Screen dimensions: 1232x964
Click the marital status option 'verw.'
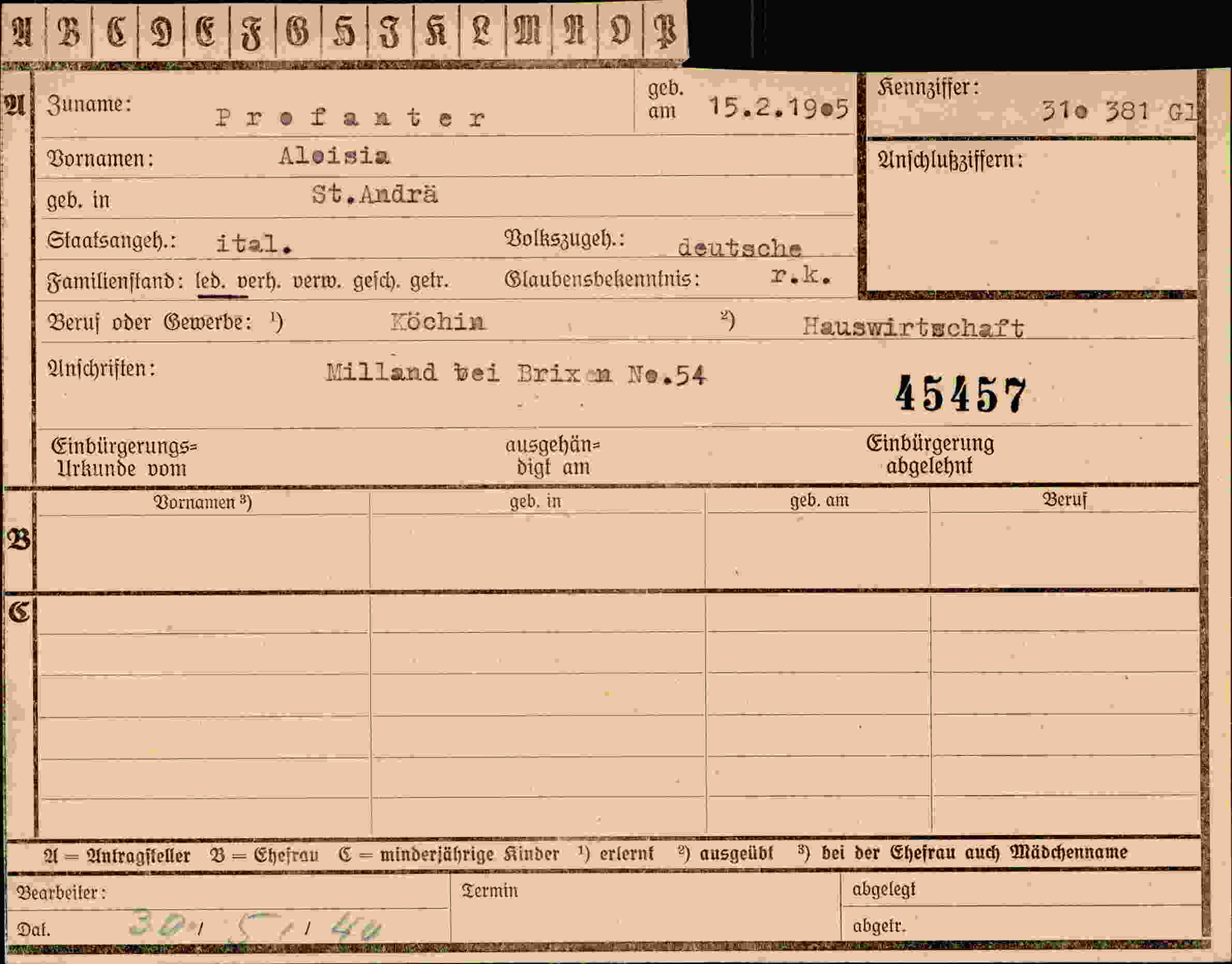coord(317,281)
